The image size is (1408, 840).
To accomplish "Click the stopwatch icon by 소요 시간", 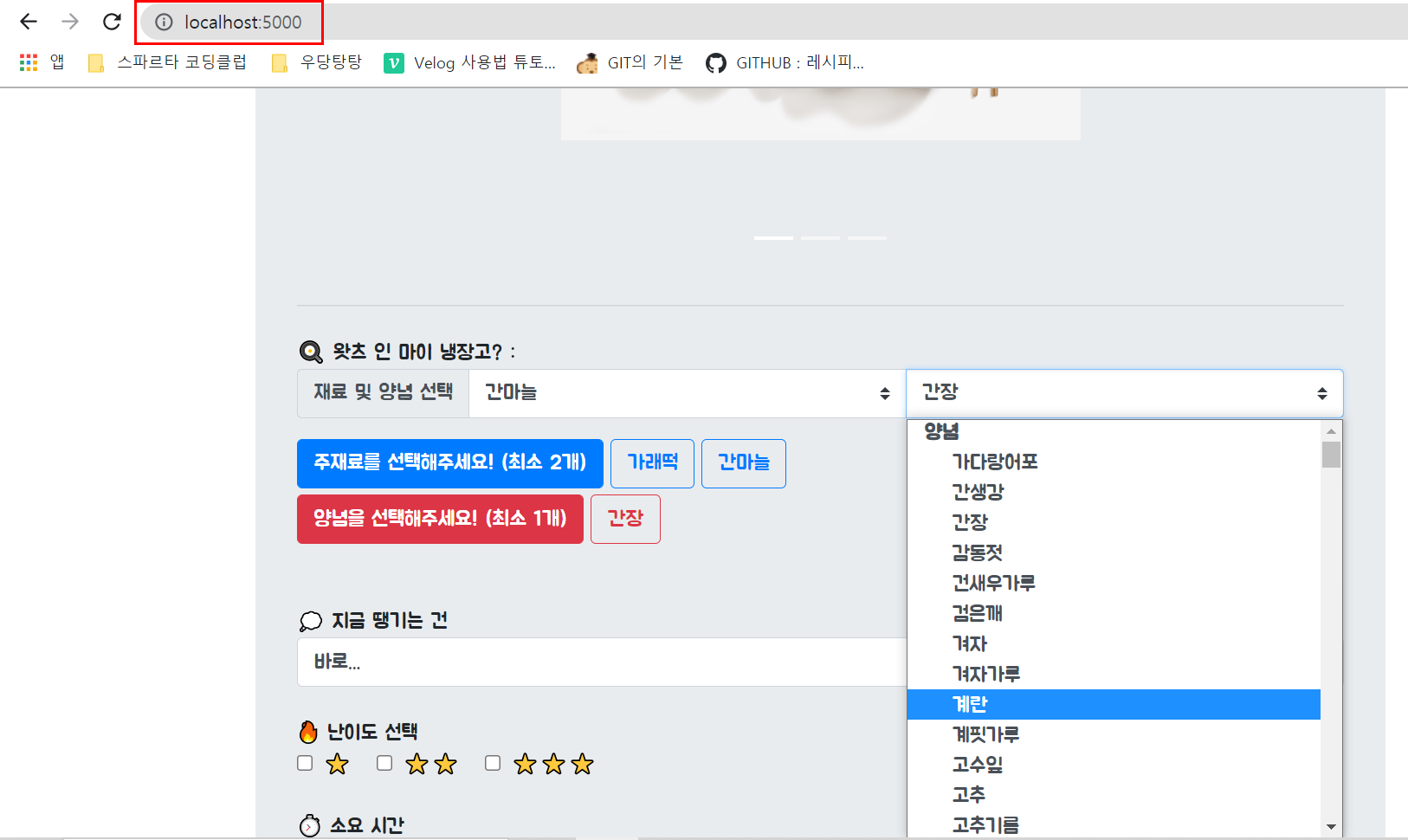I will [309, 826].
